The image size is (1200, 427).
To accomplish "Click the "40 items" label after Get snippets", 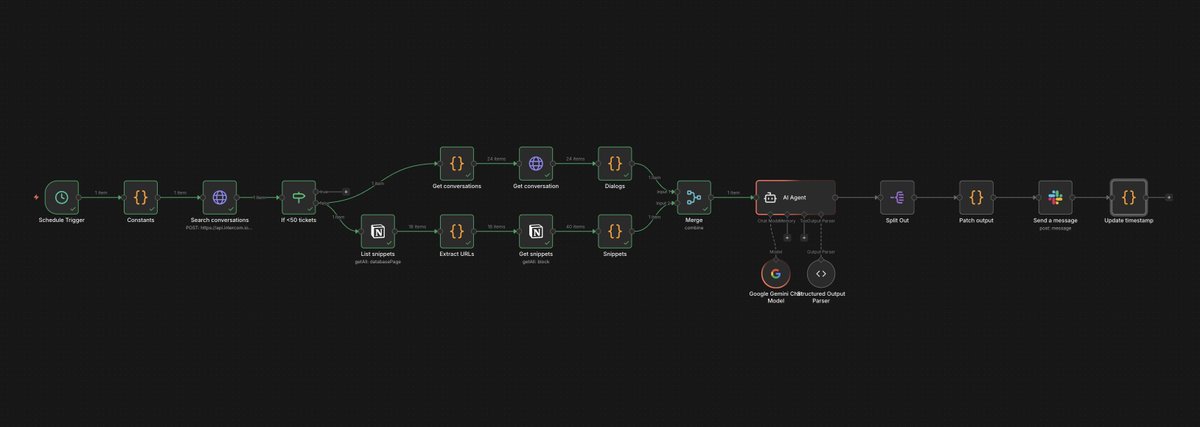I will (575, 228).
